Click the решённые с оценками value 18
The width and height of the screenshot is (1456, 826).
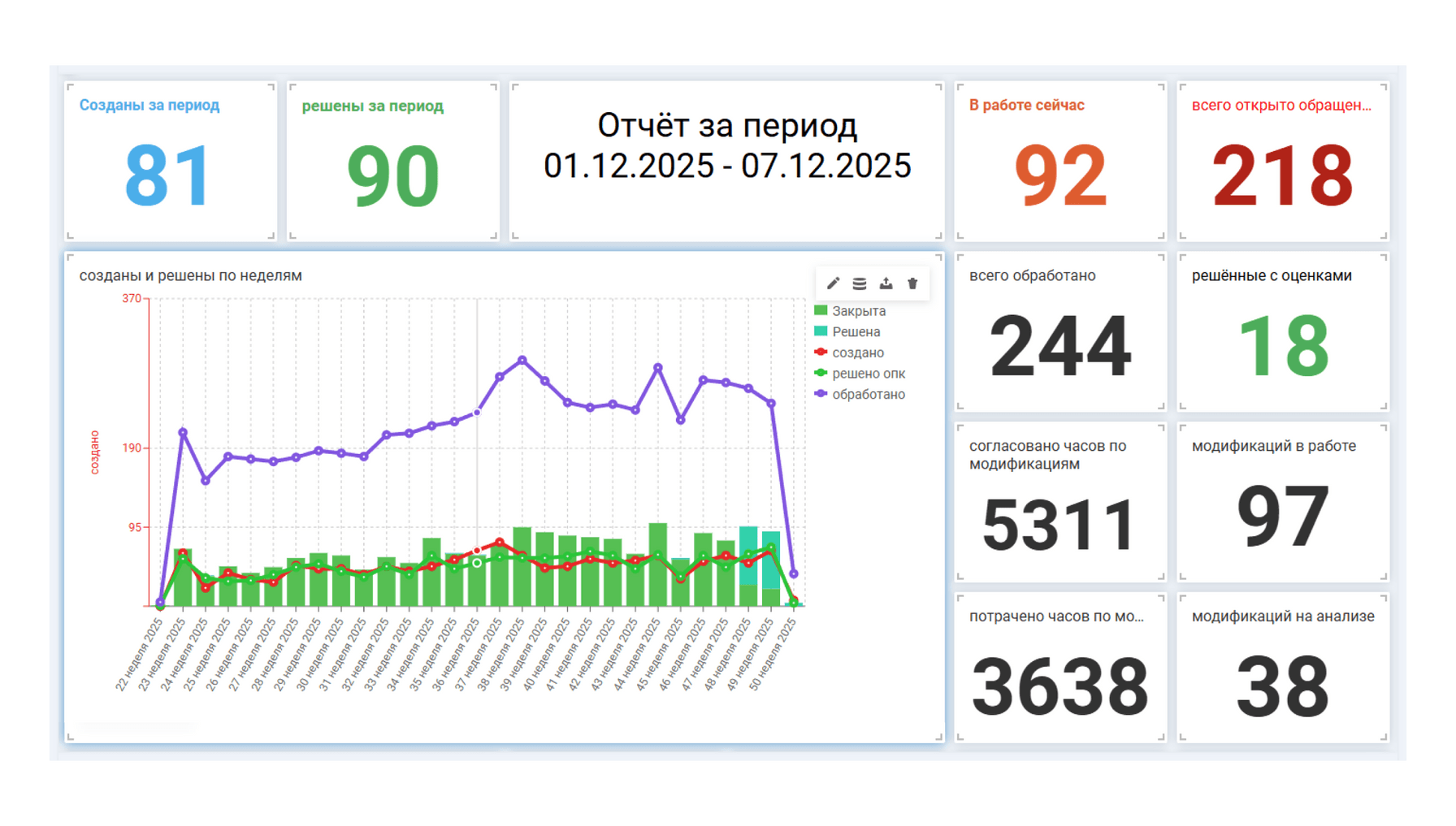coord(1283,347)
